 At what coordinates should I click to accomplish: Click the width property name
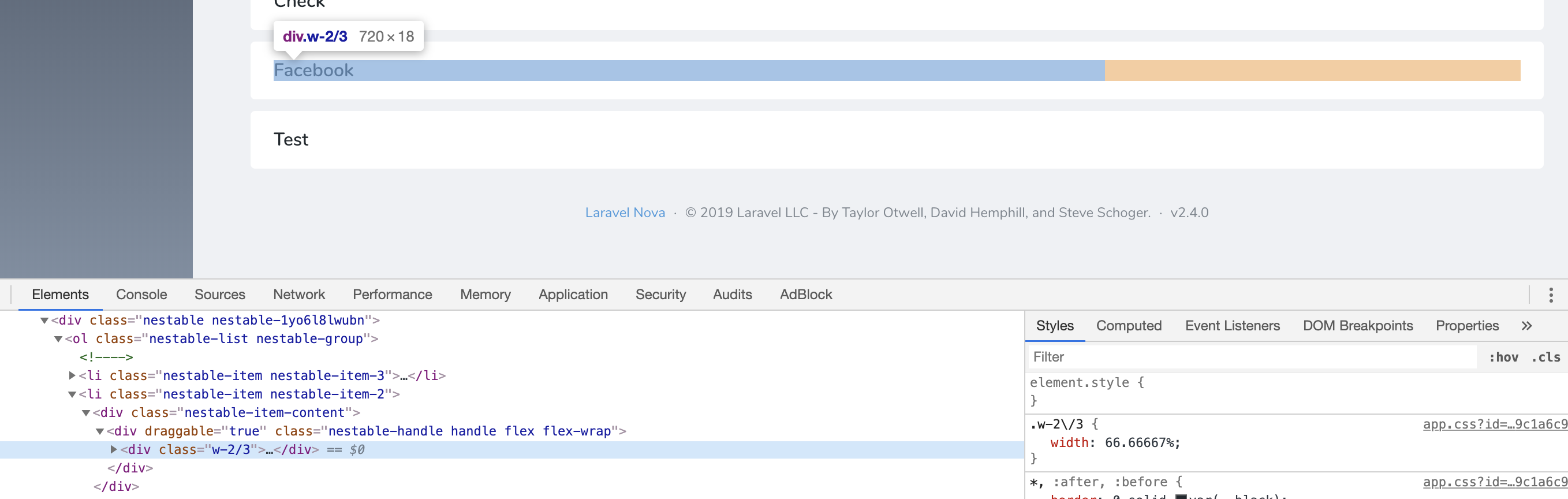pos(1069,443)
